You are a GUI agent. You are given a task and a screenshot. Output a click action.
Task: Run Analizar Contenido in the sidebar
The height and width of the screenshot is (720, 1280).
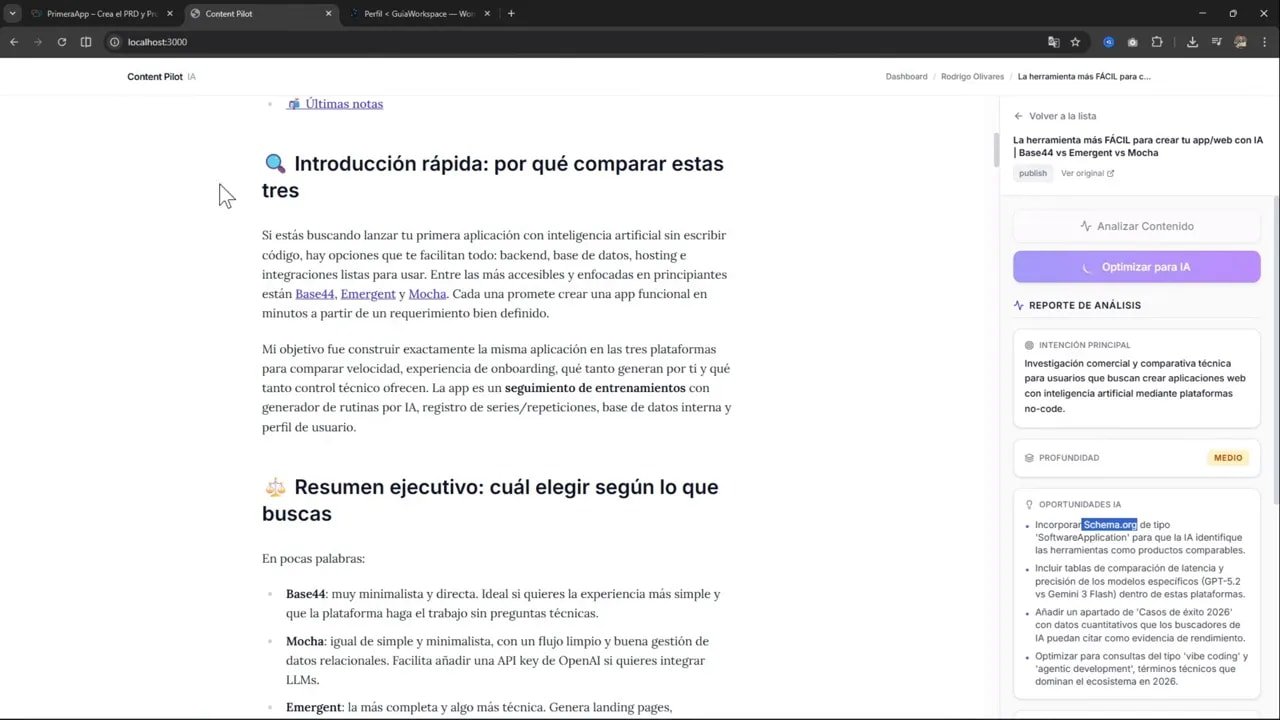1137,226
